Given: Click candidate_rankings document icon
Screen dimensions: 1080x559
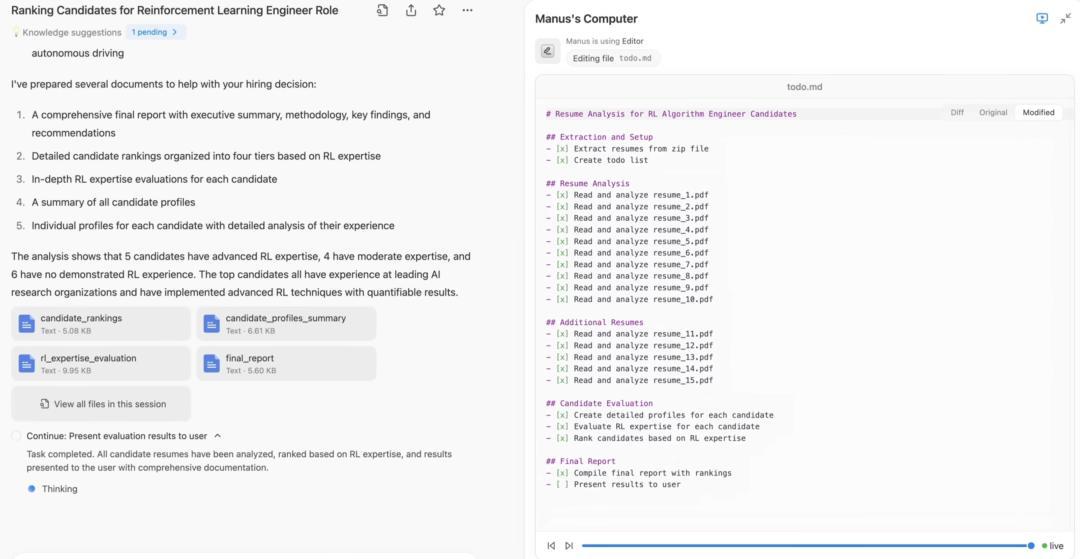Looking at the screenshot, I should click(26, 324).
